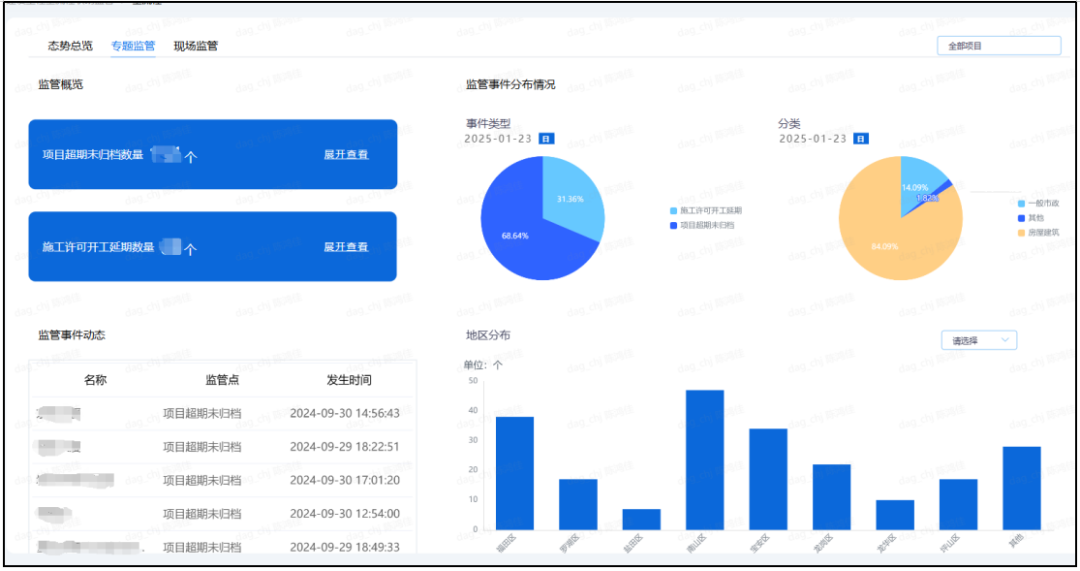Open the 现场监管 tab
Screen dimensions: 1080x571
coord(196,46)
